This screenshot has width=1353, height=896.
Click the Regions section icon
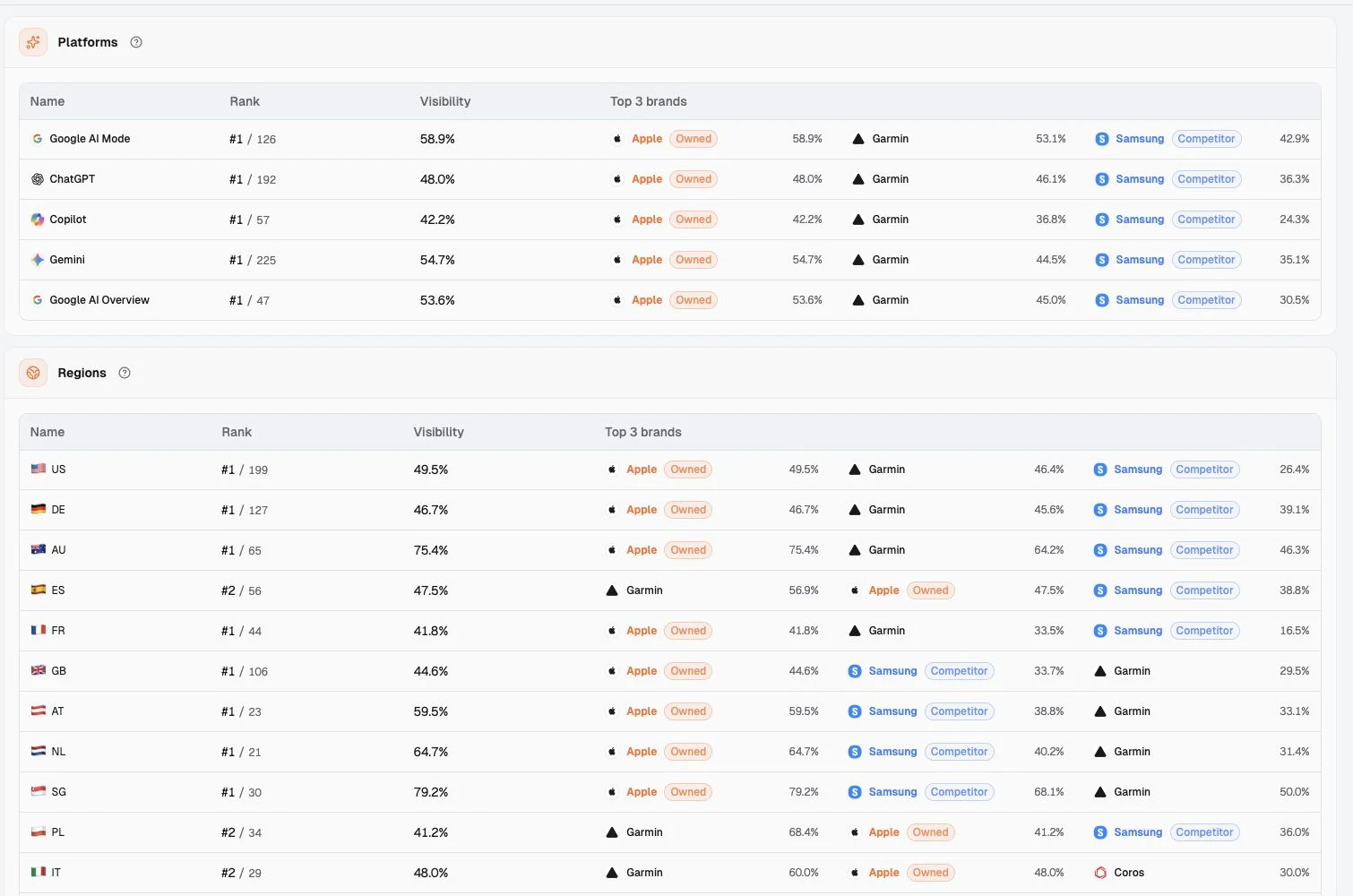point(33,373)
